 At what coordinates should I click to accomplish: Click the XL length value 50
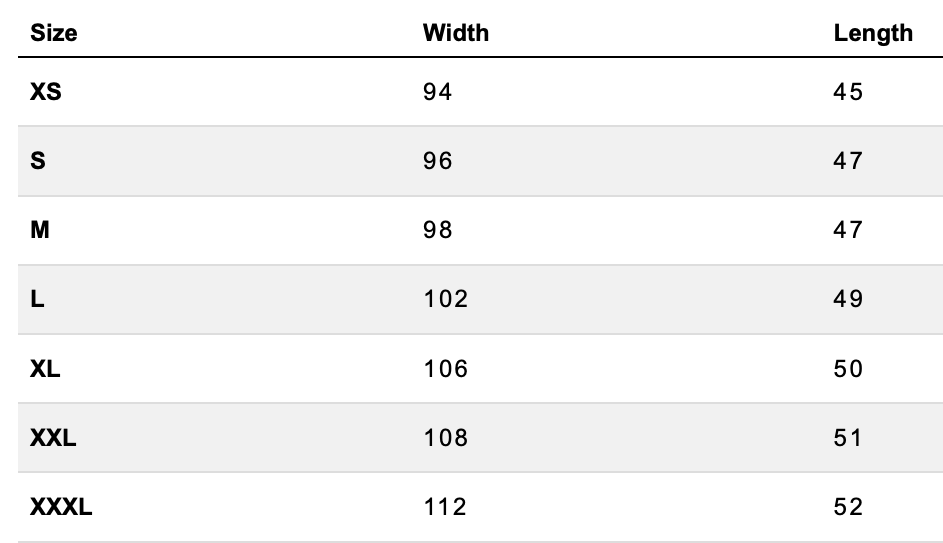[x=848, y=369]
